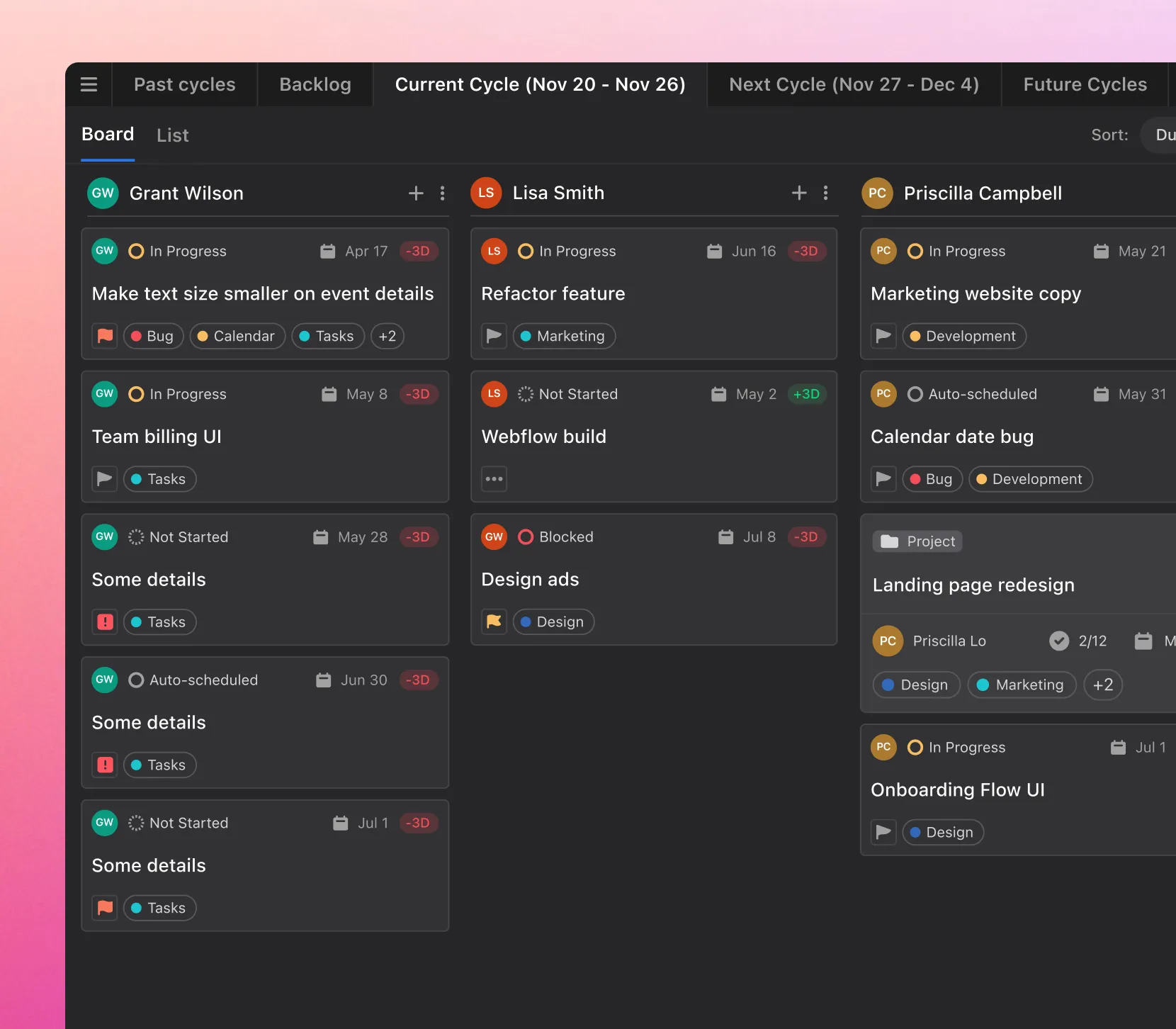Viewport: 1176px width, 1029px height.
Task: Click the priority alert icon on Some details card
Action: pos(104,622)
